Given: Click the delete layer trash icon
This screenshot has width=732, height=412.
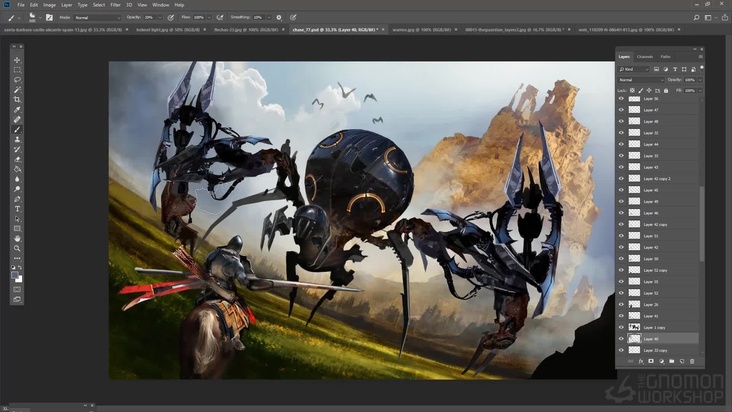Looking at the screenshot, I should (692, 361).
